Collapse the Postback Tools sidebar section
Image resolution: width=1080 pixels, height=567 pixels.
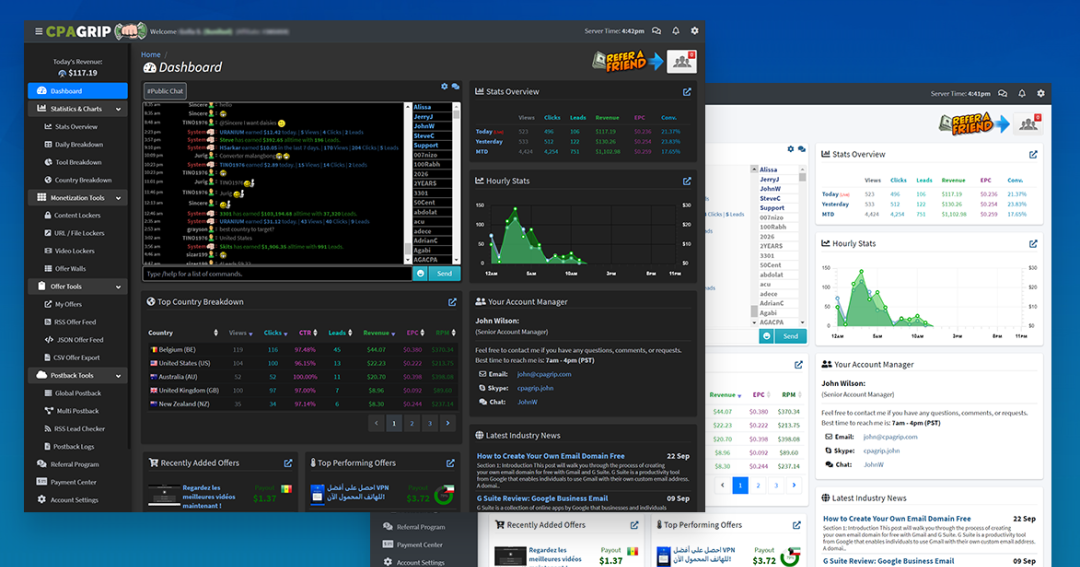point(119,375)
